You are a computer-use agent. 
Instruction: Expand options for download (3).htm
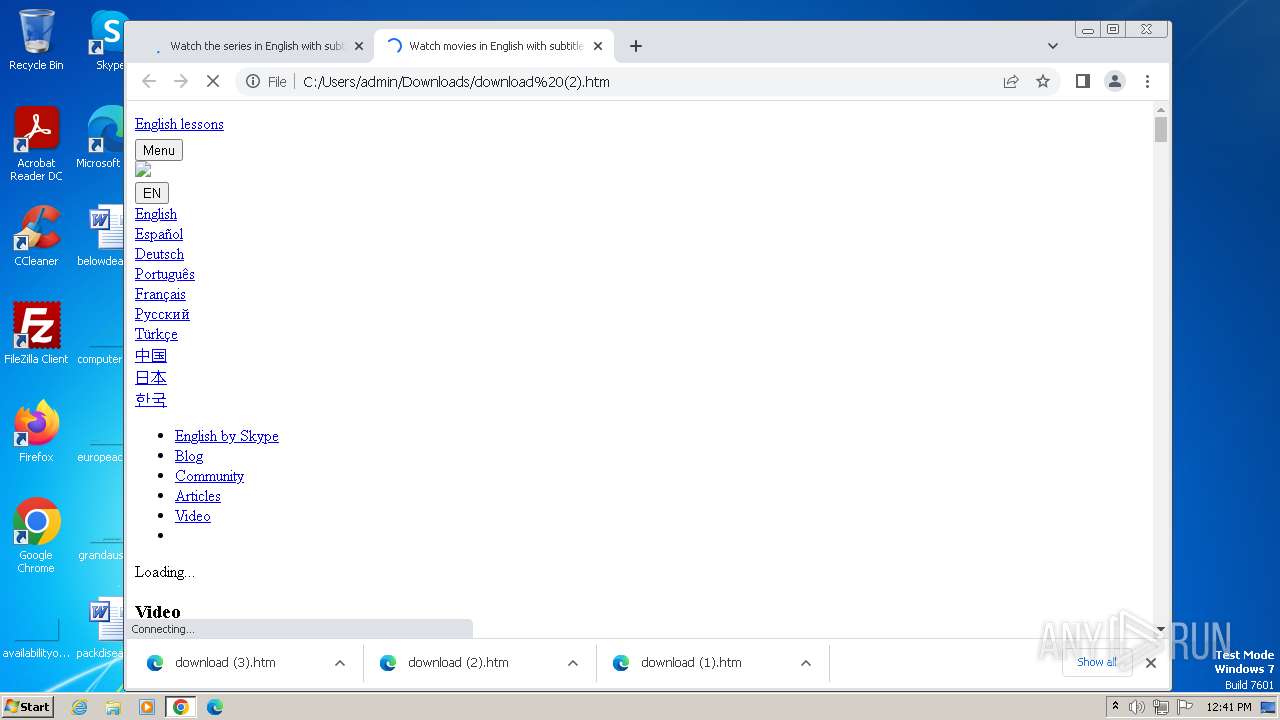point(340,663)
